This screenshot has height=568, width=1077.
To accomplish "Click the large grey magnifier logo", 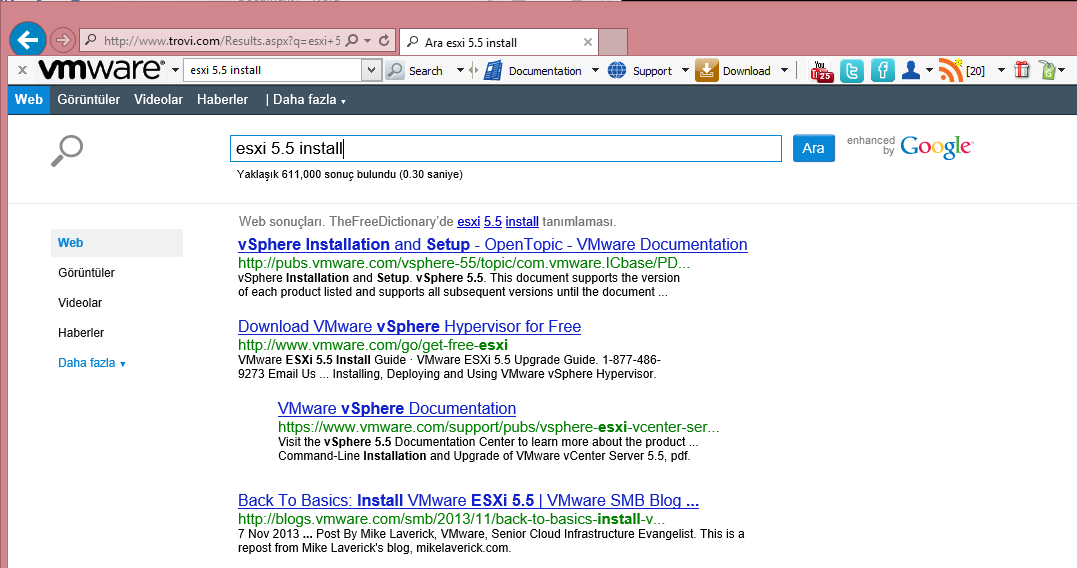I will 67,151.
